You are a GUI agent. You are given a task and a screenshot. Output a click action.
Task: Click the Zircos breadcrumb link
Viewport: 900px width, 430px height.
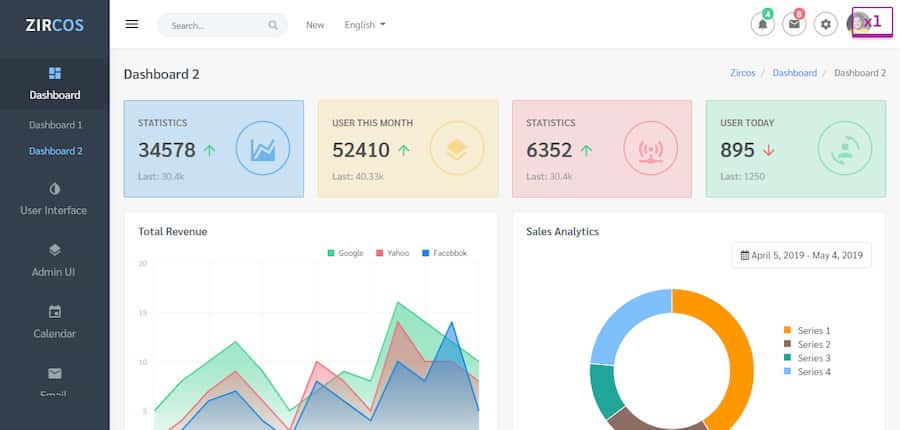[743, 73]
